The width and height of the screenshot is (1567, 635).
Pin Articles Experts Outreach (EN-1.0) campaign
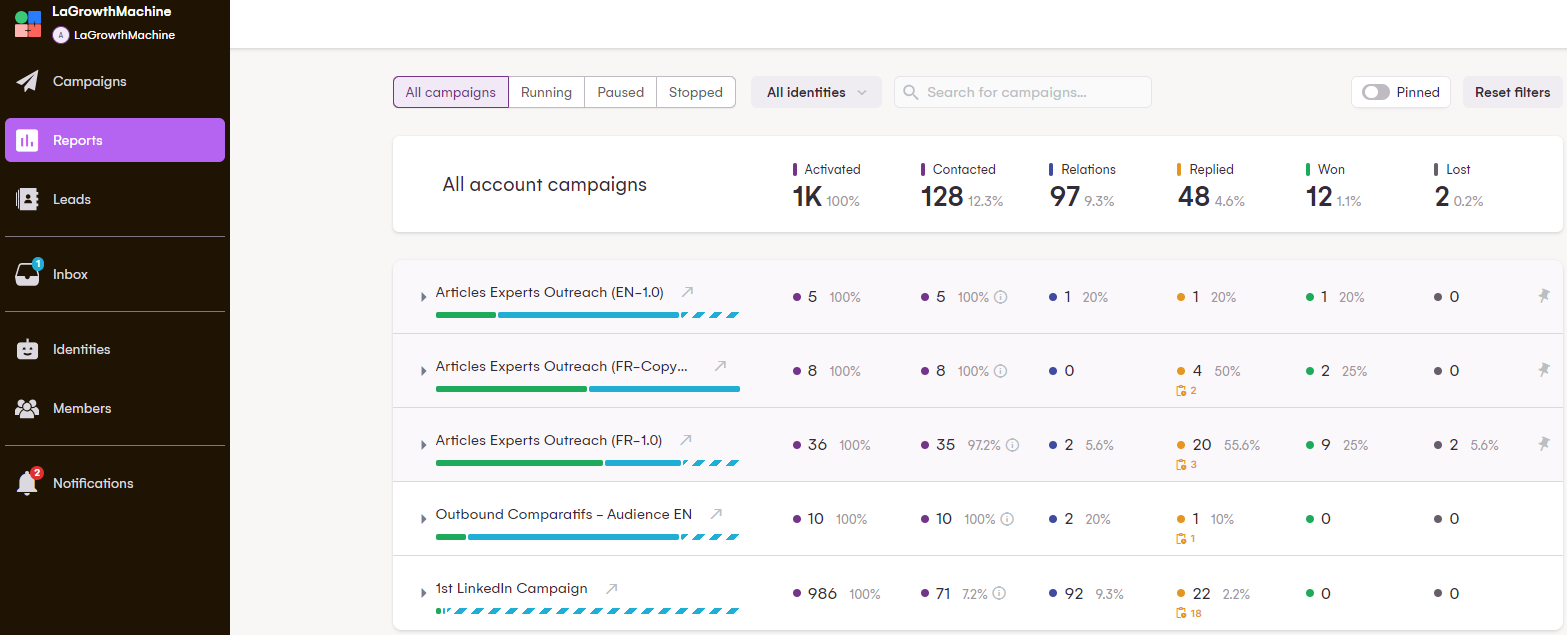pyautogui.click(x=1543, y=296)
